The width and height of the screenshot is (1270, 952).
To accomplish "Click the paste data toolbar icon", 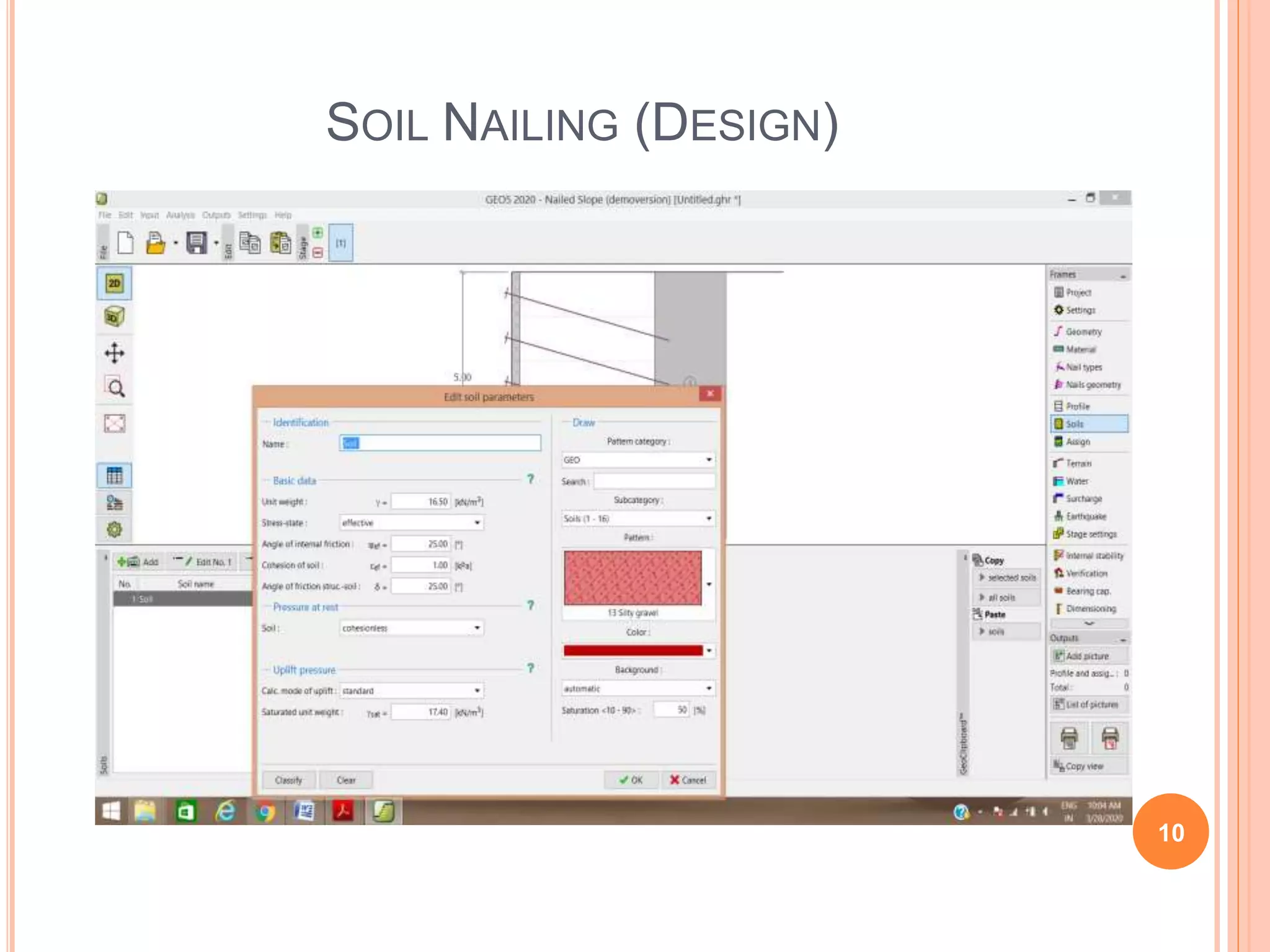I will (x=280, y=242).
